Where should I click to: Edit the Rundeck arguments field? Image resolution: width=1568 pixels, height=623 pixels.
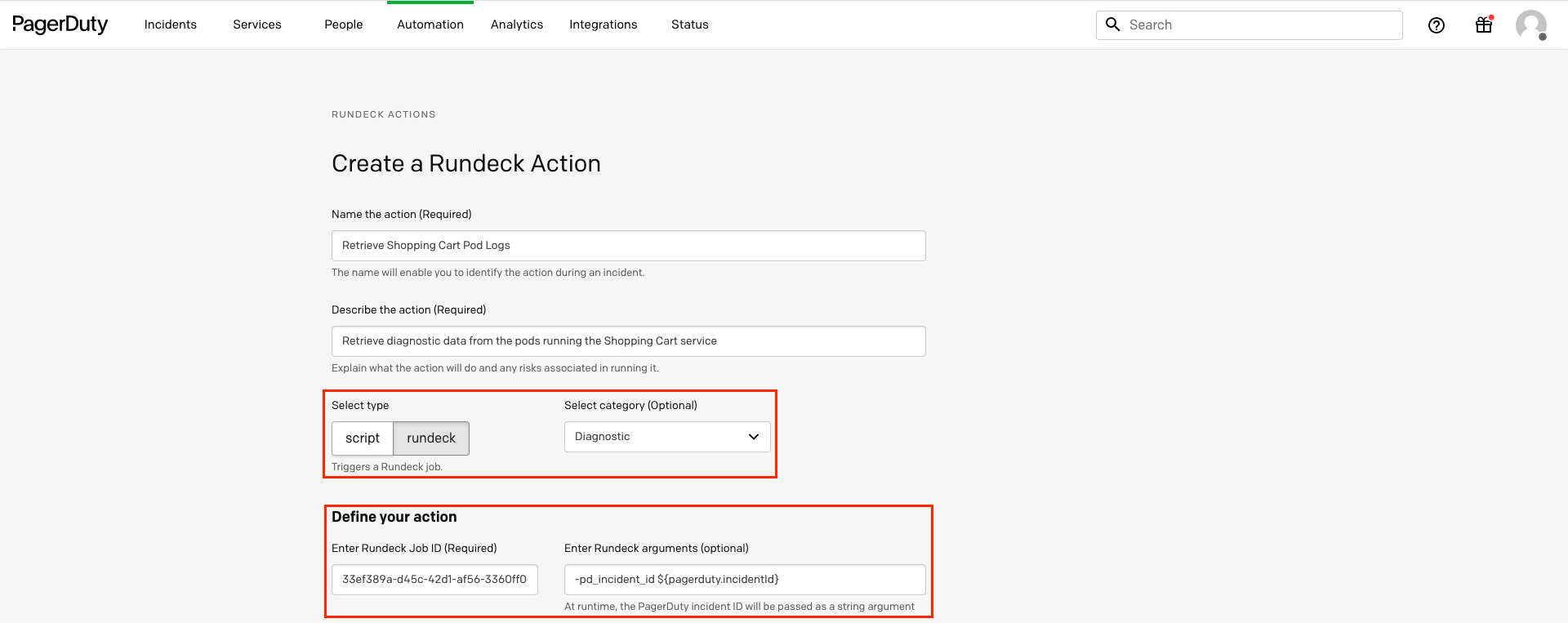(745, 580)
